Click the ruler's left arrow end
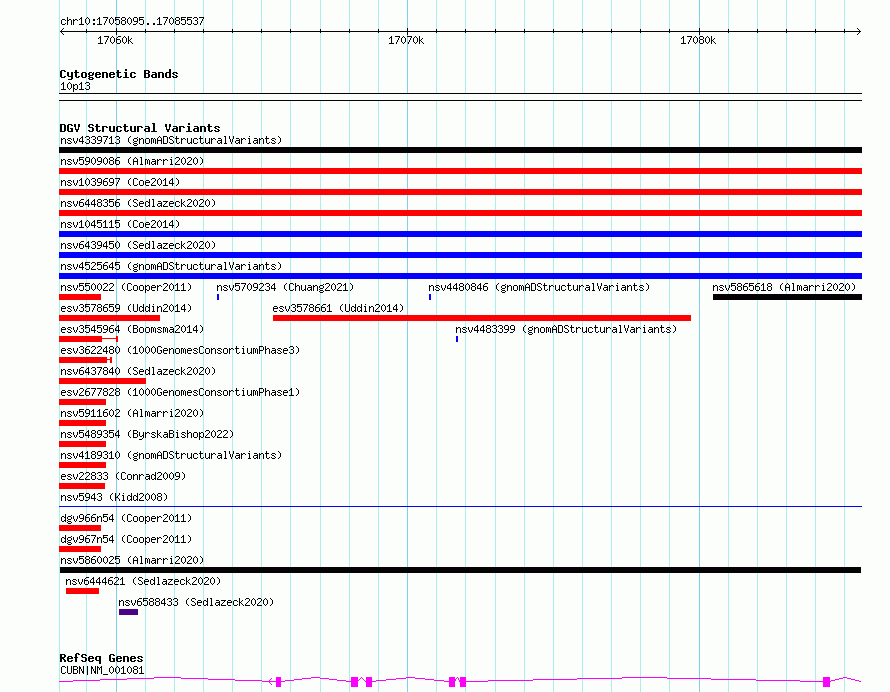 tap(62, 32)
